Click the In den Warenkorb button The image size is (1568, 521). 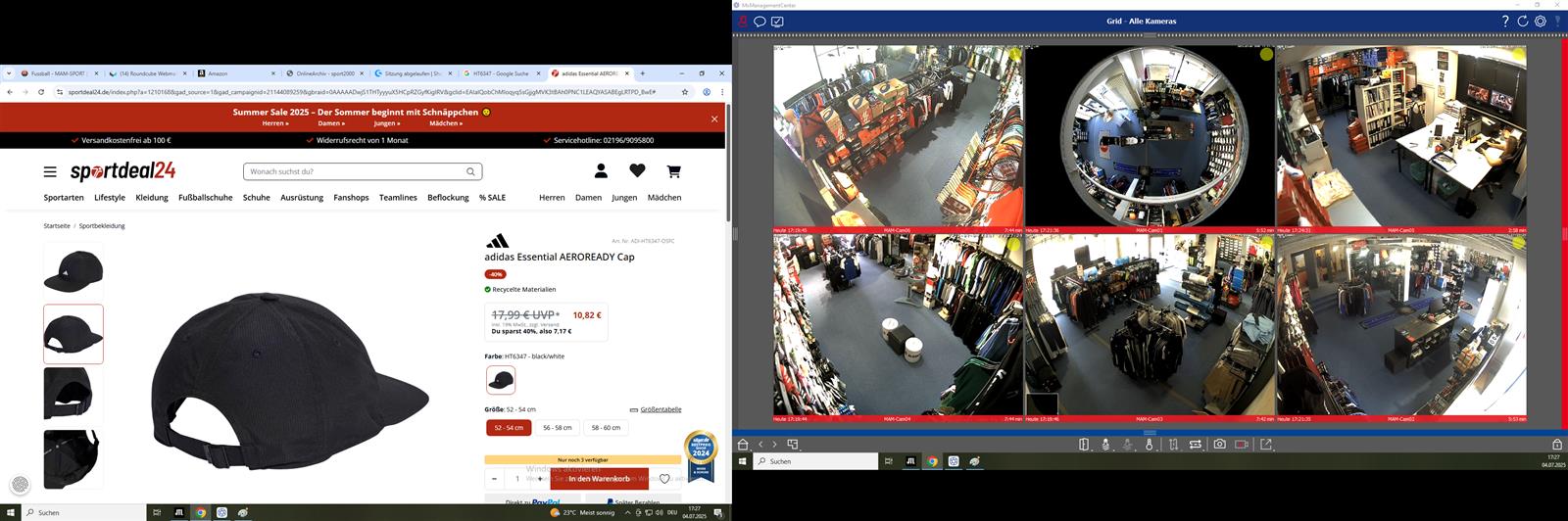tap(599, 479)
